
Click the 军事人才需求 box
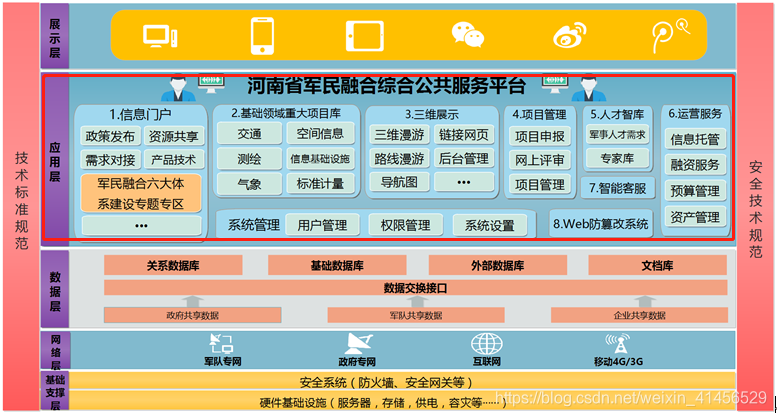point(617,134)
